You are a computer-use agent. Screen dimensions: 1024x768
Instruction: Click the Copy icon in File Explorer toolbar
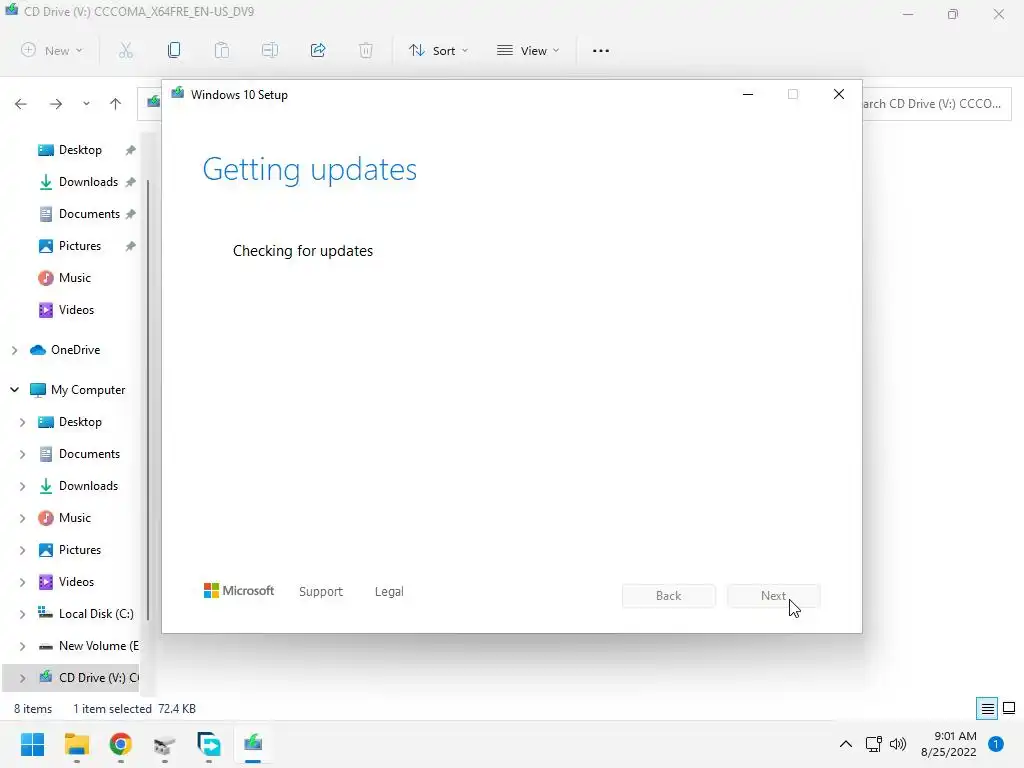pos(174,50)
